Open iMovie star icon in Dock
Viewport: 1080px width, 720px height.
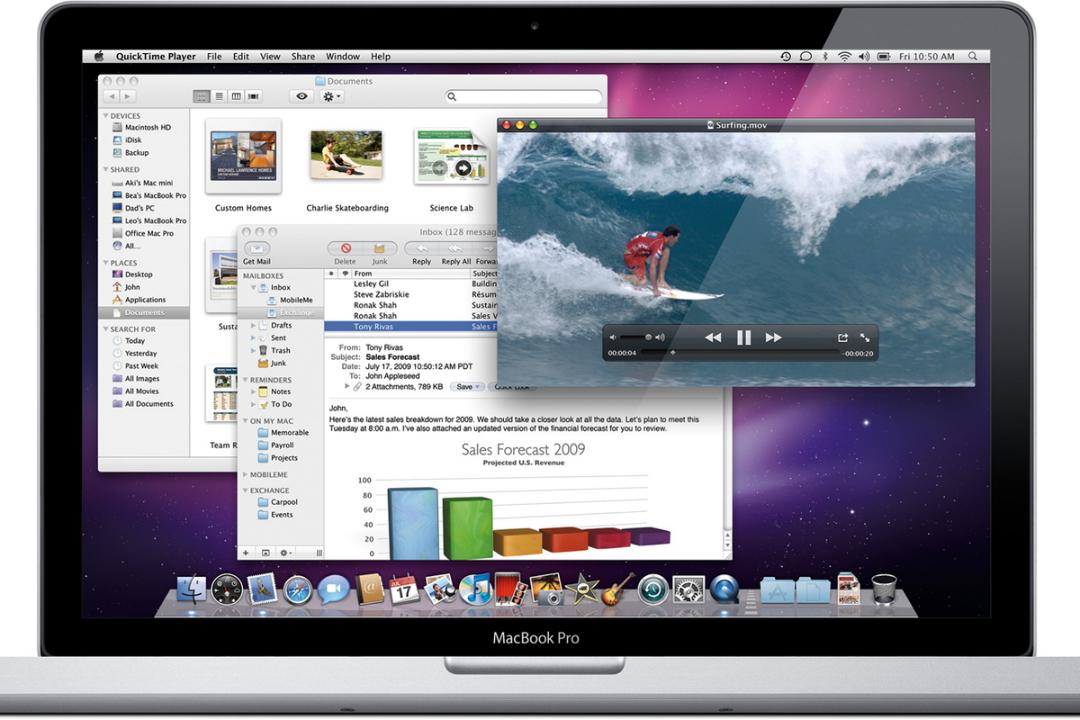(582, 590)
